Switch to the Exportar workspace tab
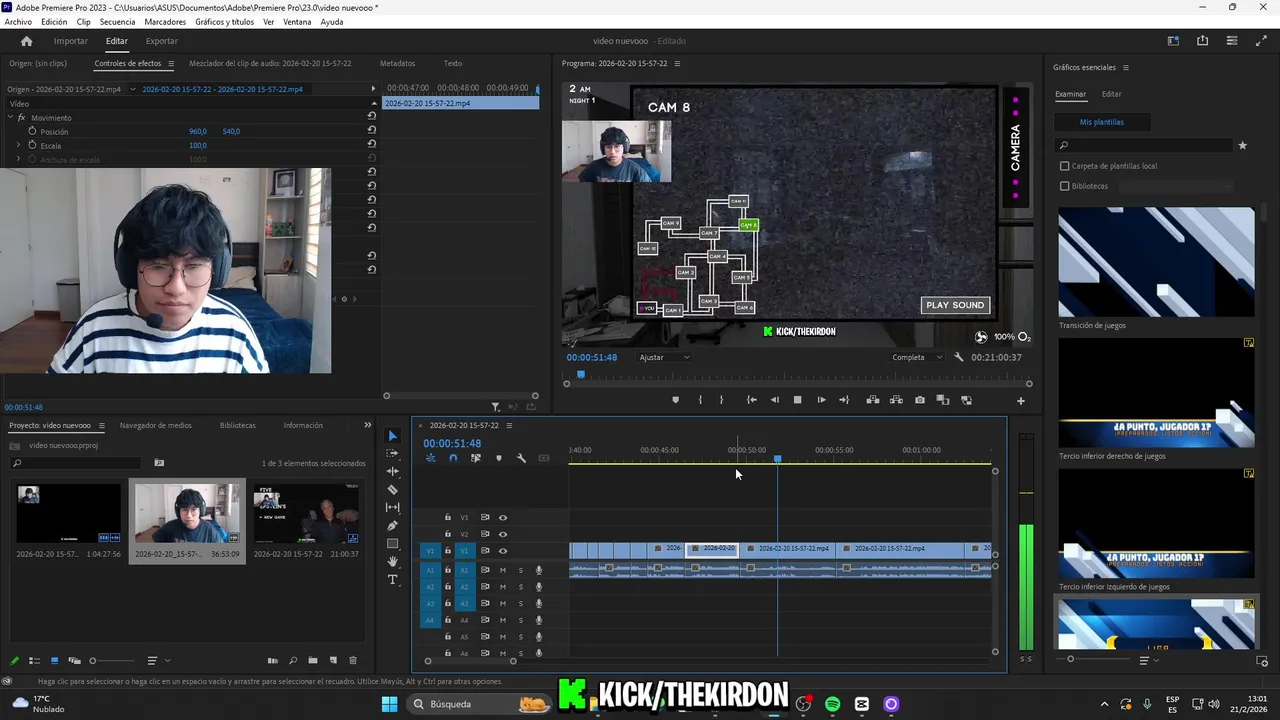1280x720 pixels. [161, 41]
